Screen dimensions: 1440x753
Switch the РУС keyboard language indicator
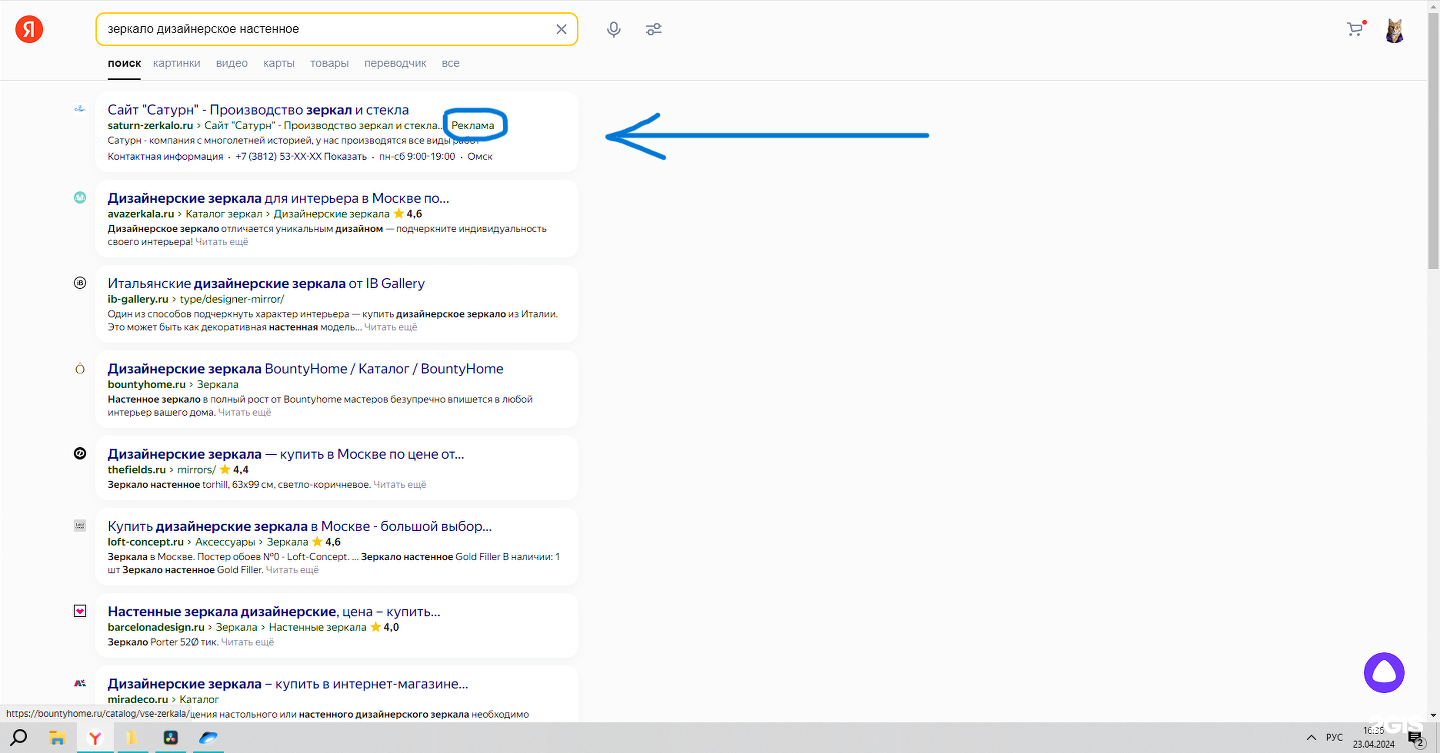1334,738
